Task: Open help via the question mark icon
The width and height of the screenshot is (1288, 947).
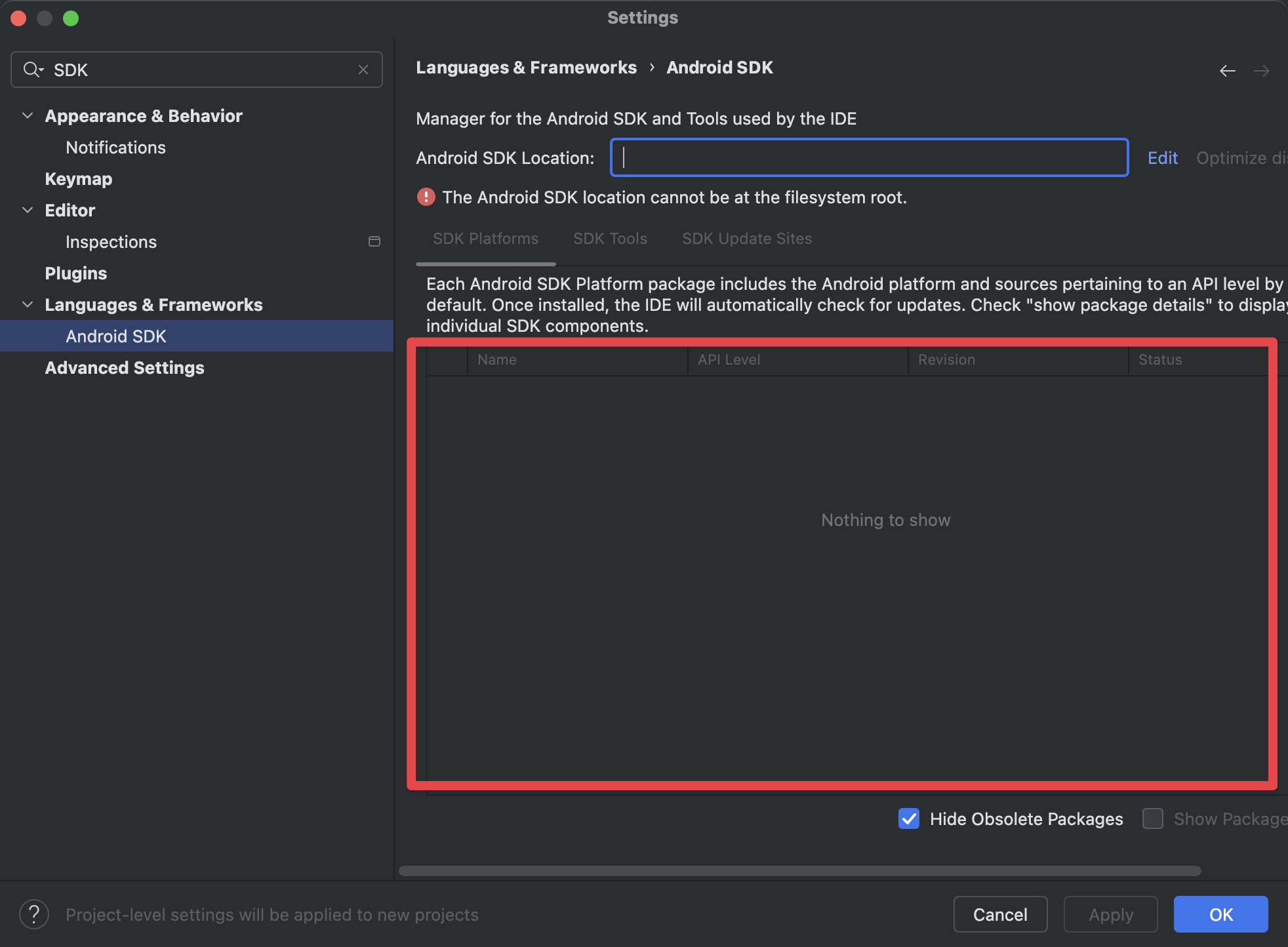Action: point(34,914)
